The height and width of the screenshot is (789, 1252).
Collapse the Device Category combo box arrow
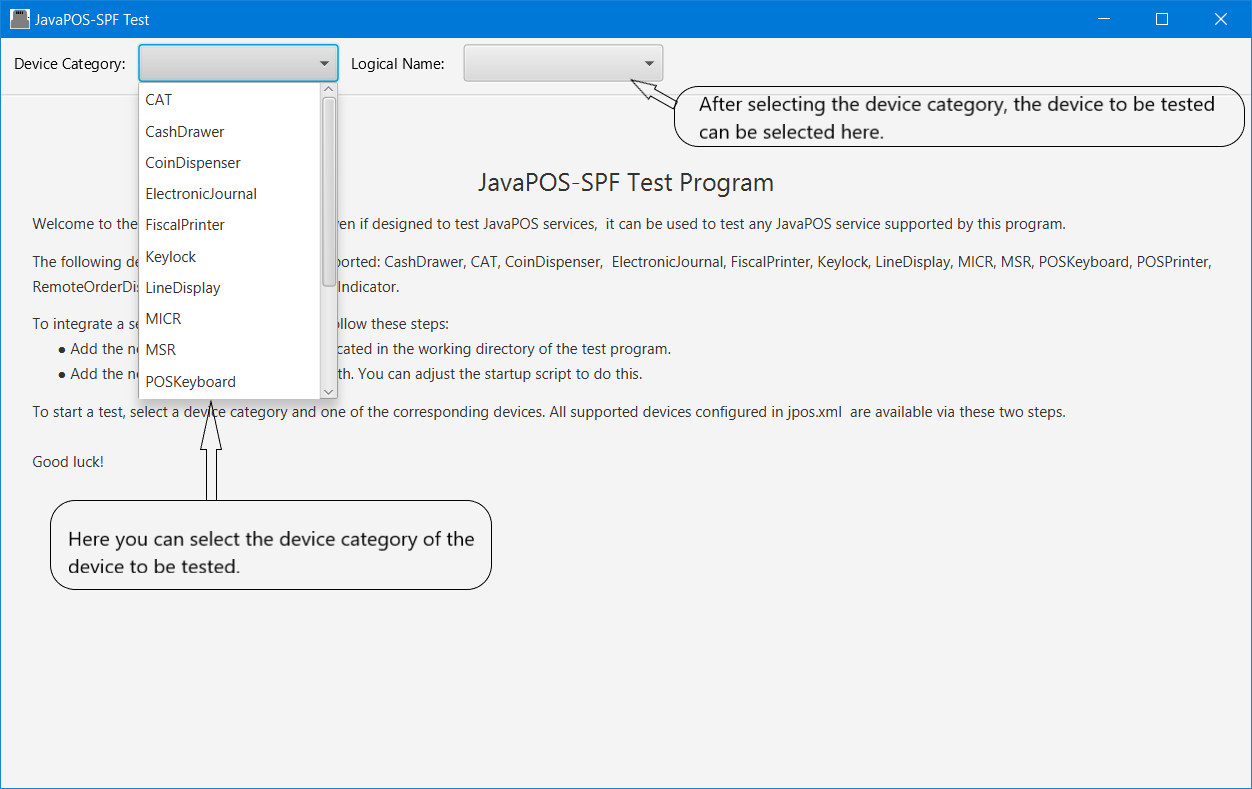[324, 64]
